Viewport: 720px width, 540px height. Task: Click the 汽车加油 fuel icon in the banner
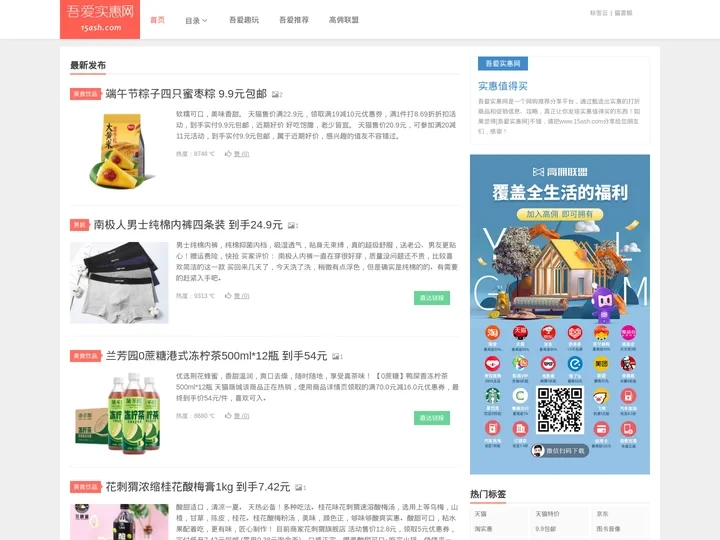[628, 396]
